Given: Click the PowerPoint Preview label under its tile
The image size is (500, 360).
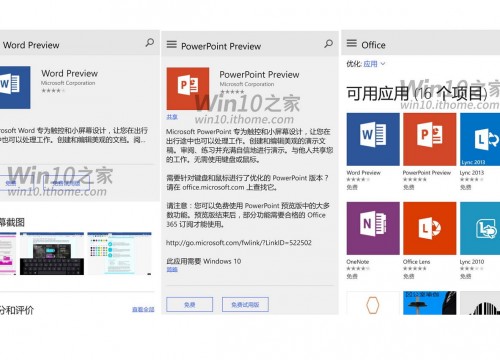Looking at the screenshot, I should (x=427, y=173).
